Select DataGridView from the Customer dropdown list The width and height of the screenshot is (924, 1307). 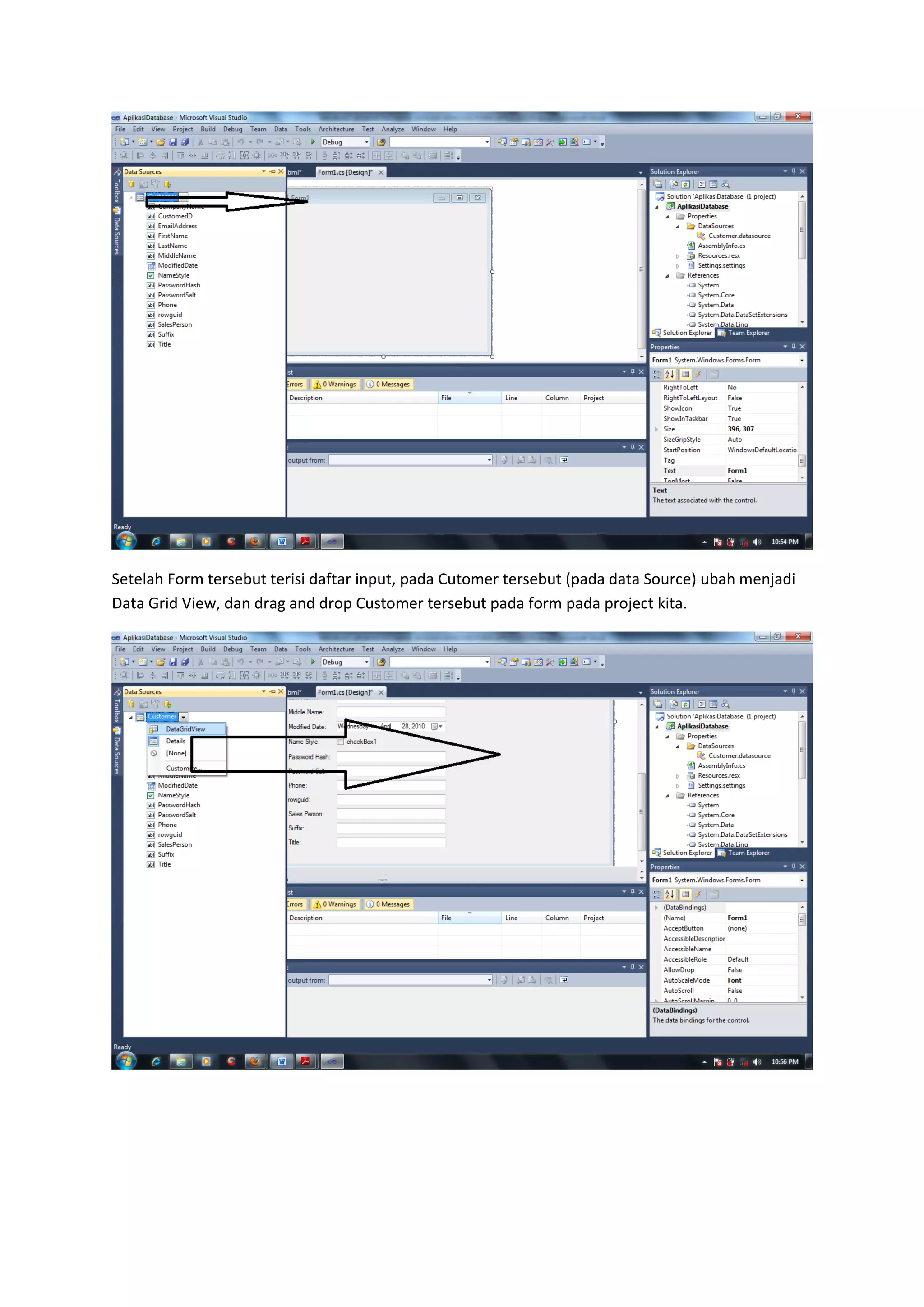point(187,728)
